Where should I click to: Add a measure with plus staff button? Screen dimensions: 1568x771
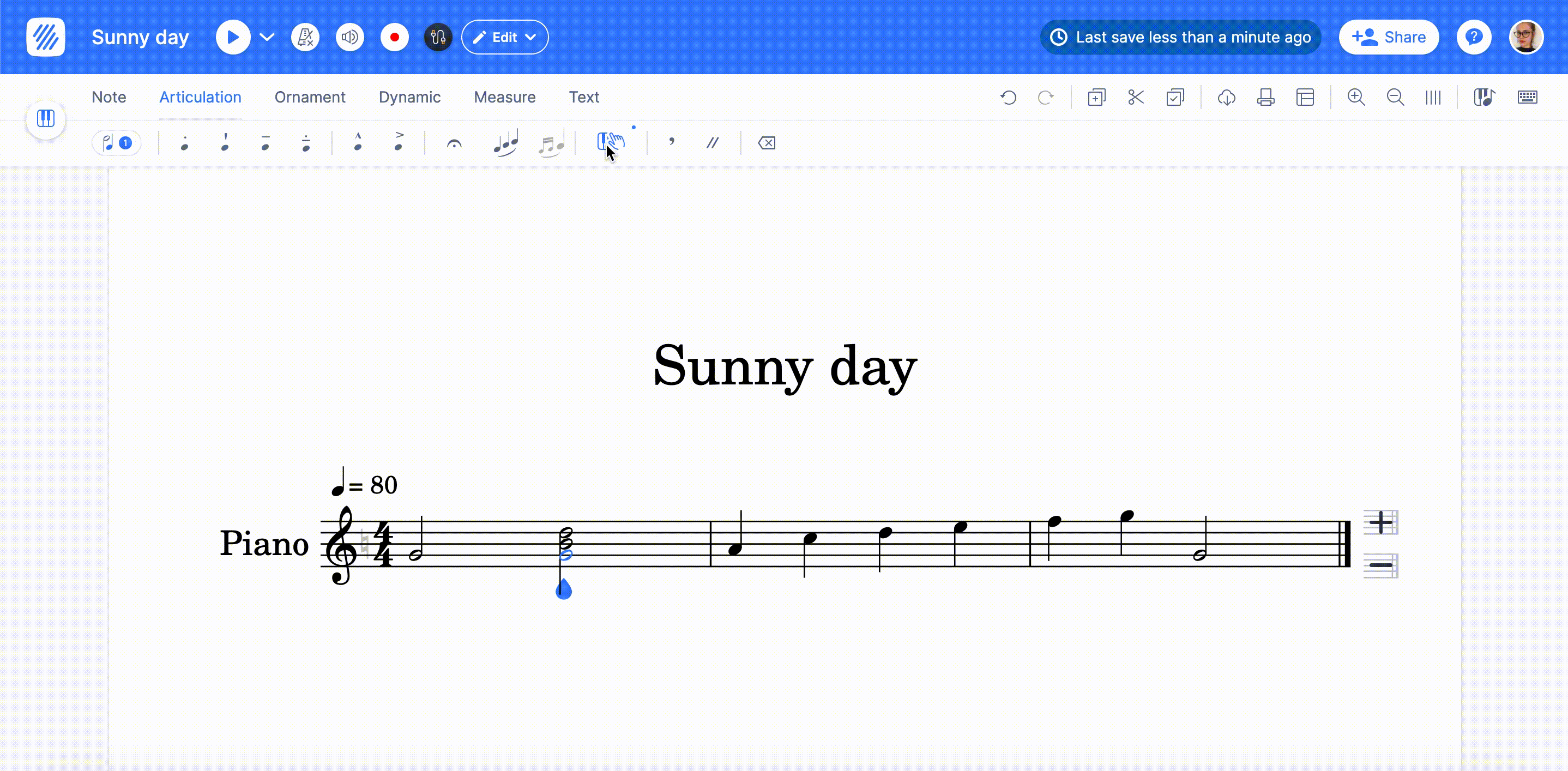pyautogui.click(x=1380, y=522)
